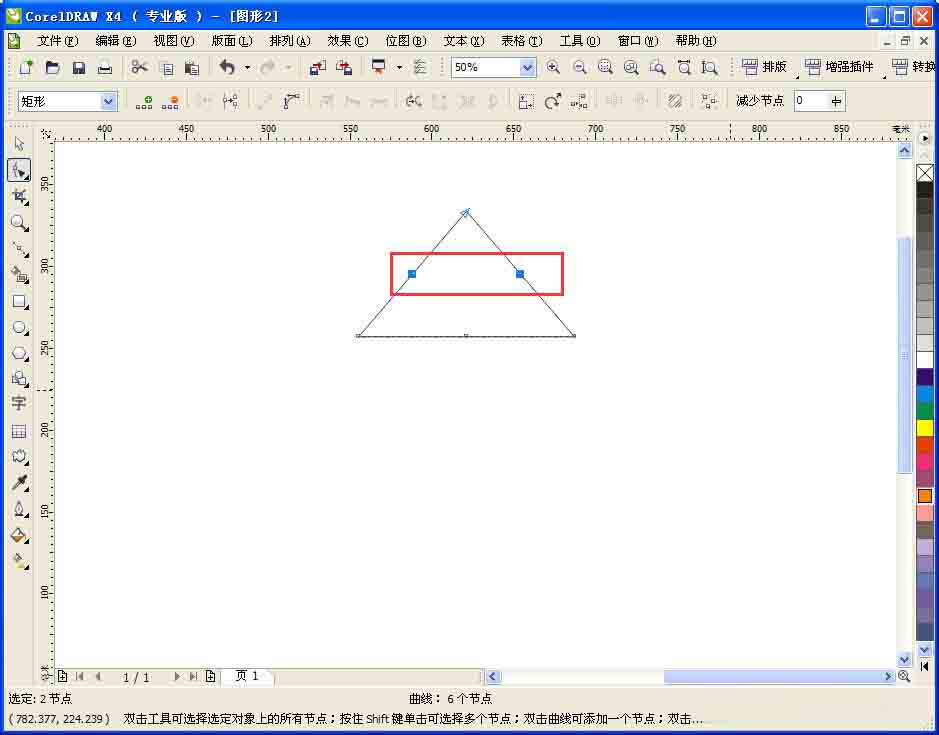Screen dimensions: 939x735
Task: Switch to page tab 页 1
Action: coord(246,676)
